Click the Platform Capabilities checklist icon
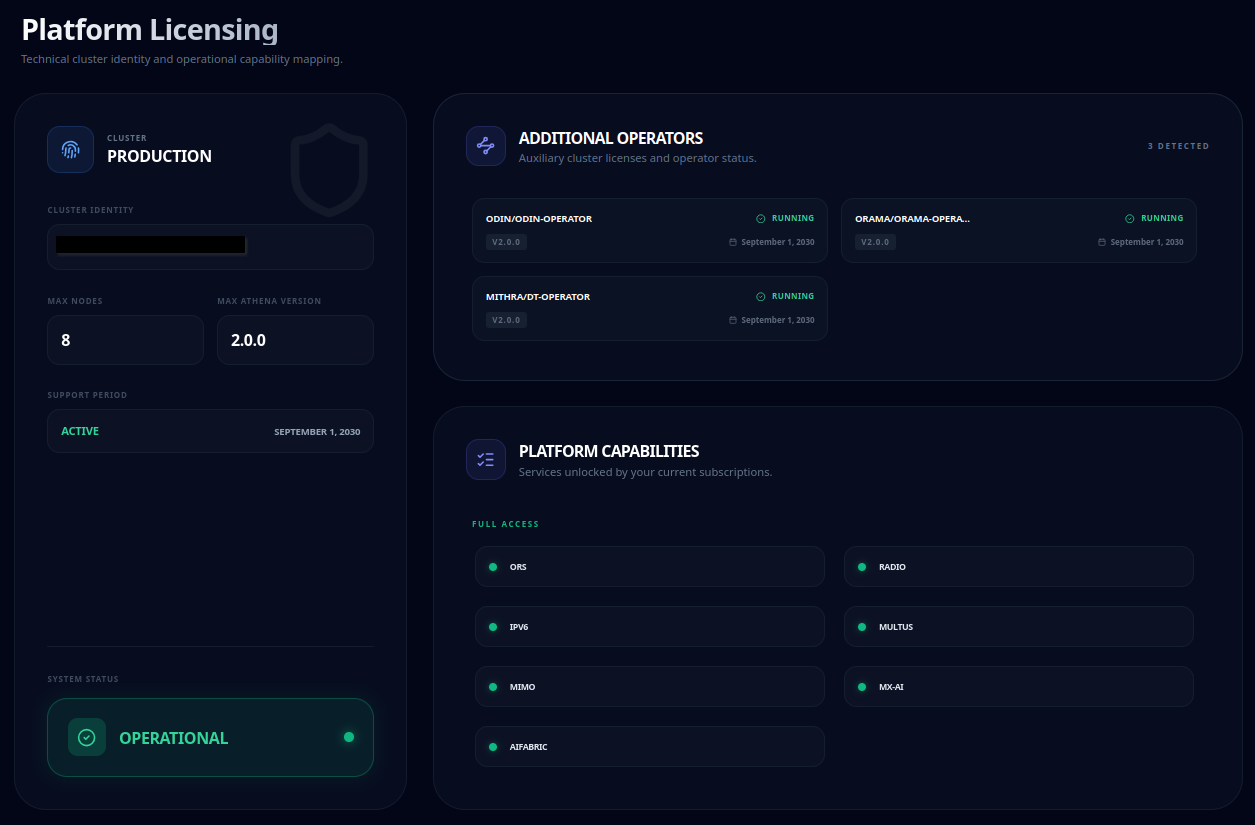This screenshot has width=1255, height=825. click(486, 459)
